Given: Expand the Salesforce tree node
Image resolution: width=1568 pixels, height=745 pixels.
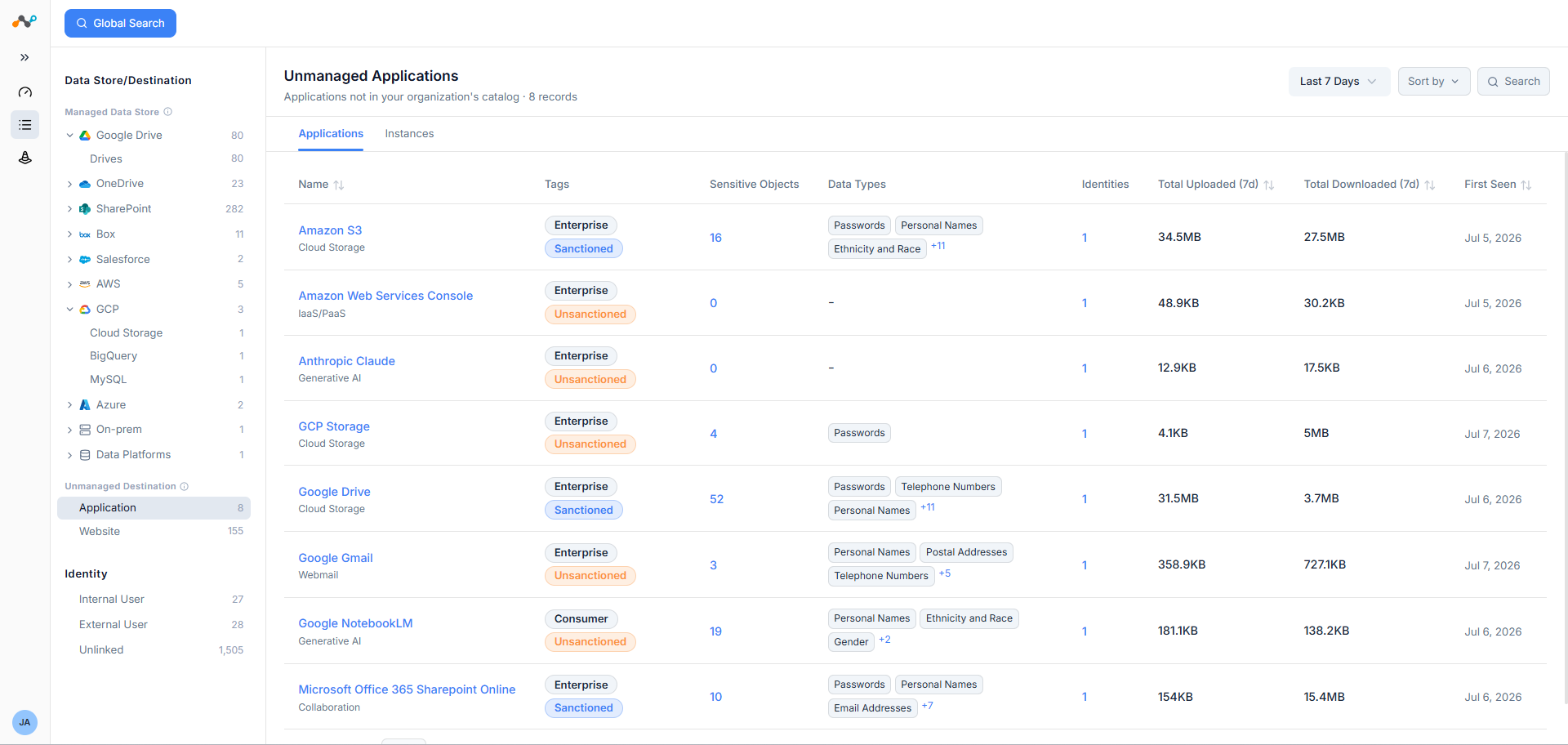Looking at the screenshot, I should 69,260.
